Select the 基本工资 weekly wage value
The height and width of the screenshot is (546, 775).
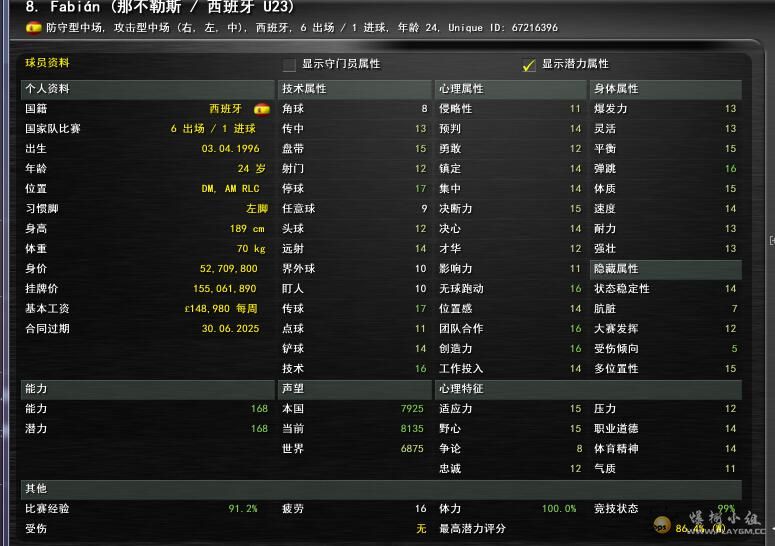pyautogui.click(x=221, y=309)
